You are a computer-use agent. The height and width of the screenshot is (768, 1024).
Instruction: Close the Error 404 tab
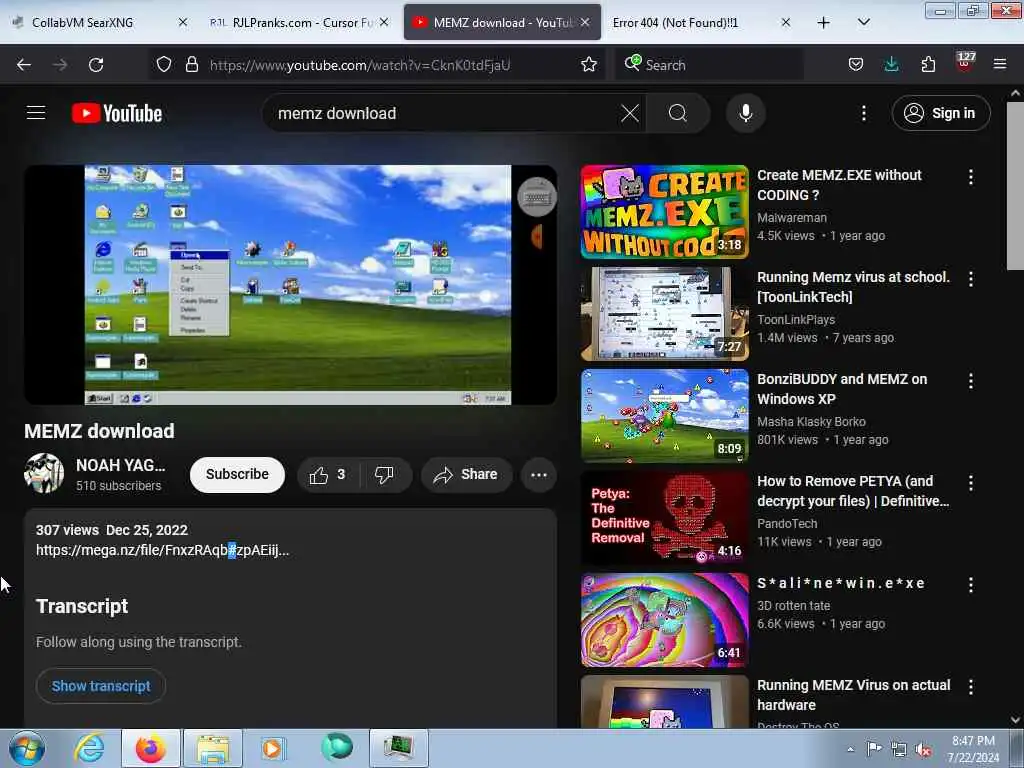pos(786,22)
